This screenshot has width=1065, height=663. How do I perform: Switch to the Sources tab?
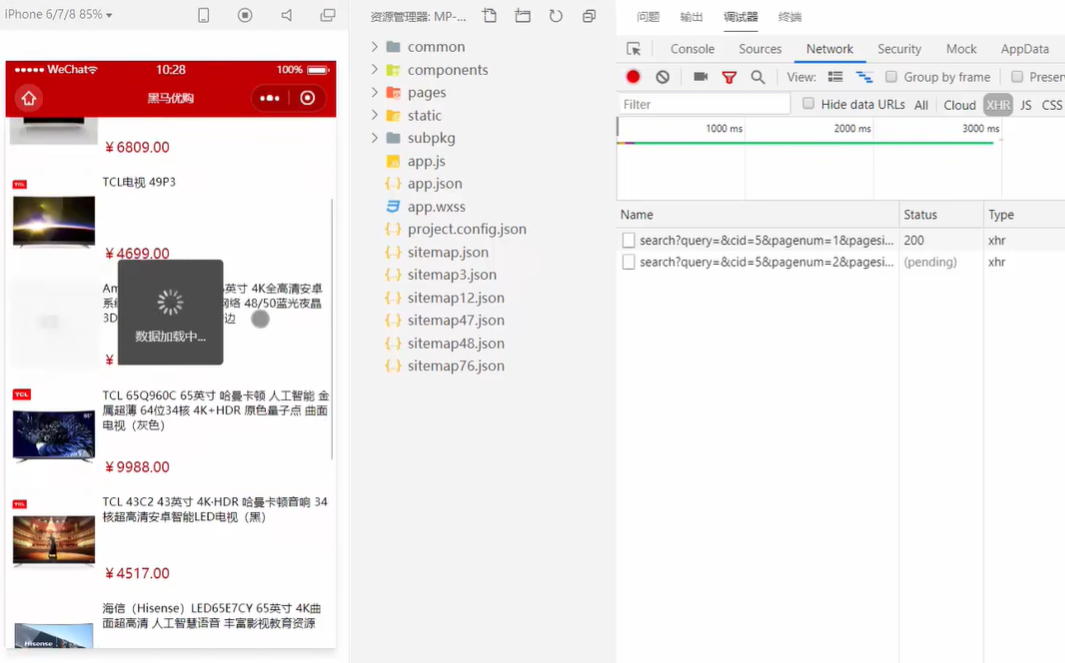coord(760,49)
